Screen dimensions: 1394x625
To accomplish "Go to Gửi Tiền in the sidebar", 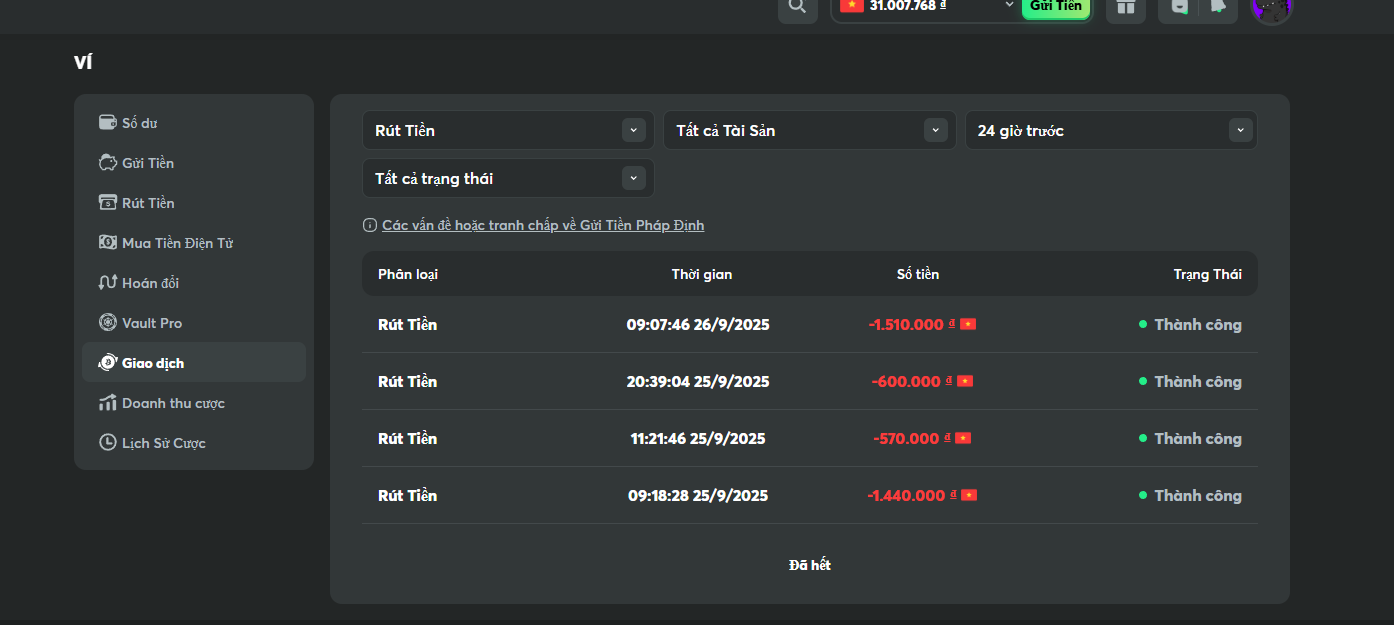I will tap(148, 163).
